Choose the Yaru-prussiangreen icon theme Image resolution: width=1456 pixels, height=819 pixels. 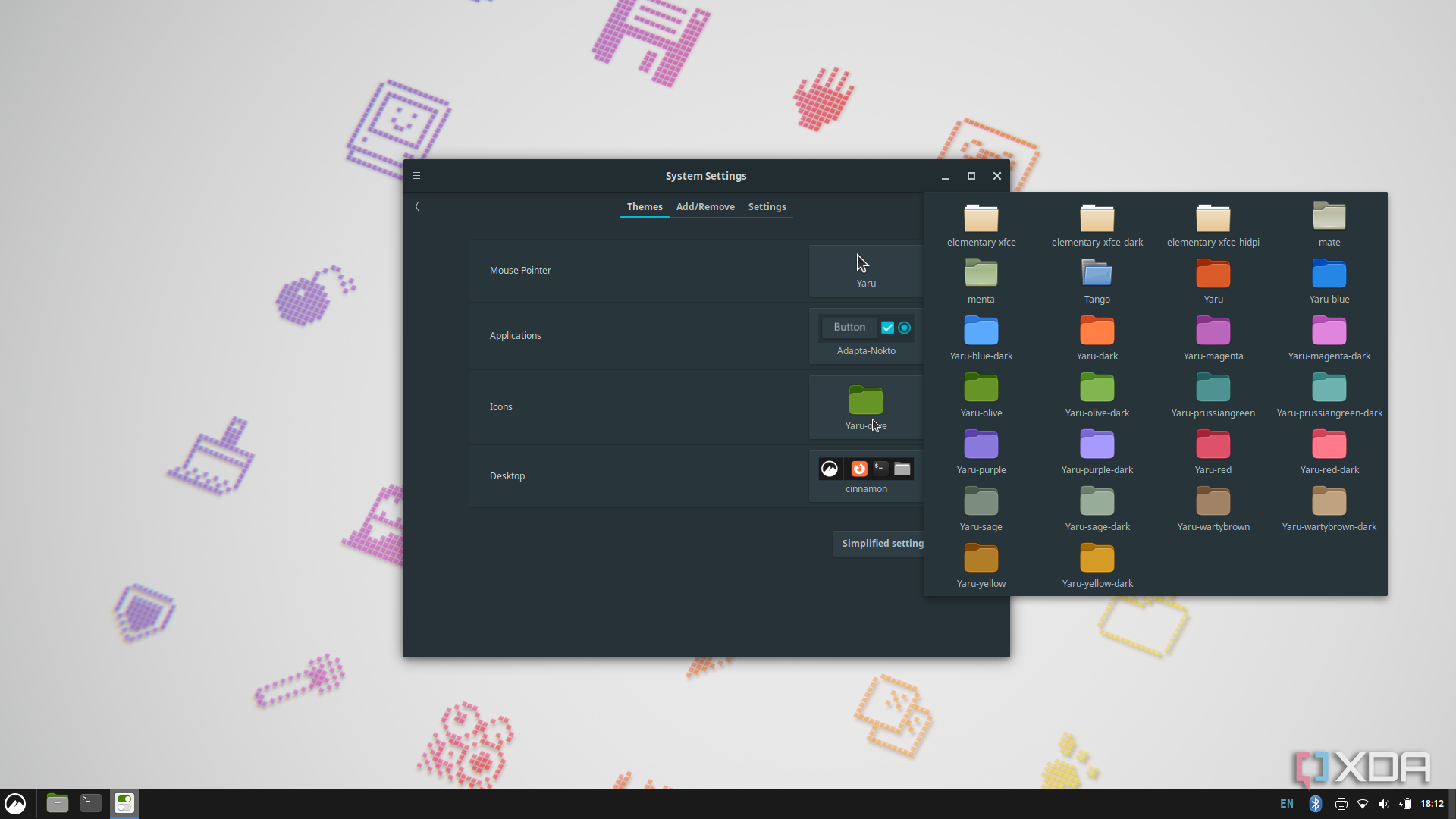tap(1213, 396)
